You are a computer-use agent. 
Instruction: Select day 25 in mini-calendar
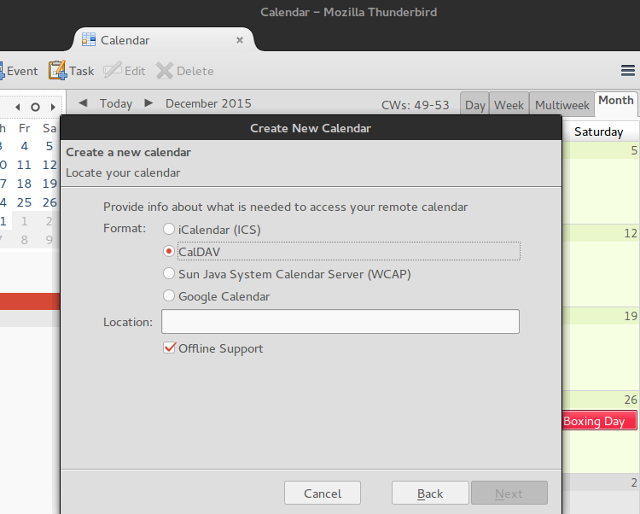(24, 202)
